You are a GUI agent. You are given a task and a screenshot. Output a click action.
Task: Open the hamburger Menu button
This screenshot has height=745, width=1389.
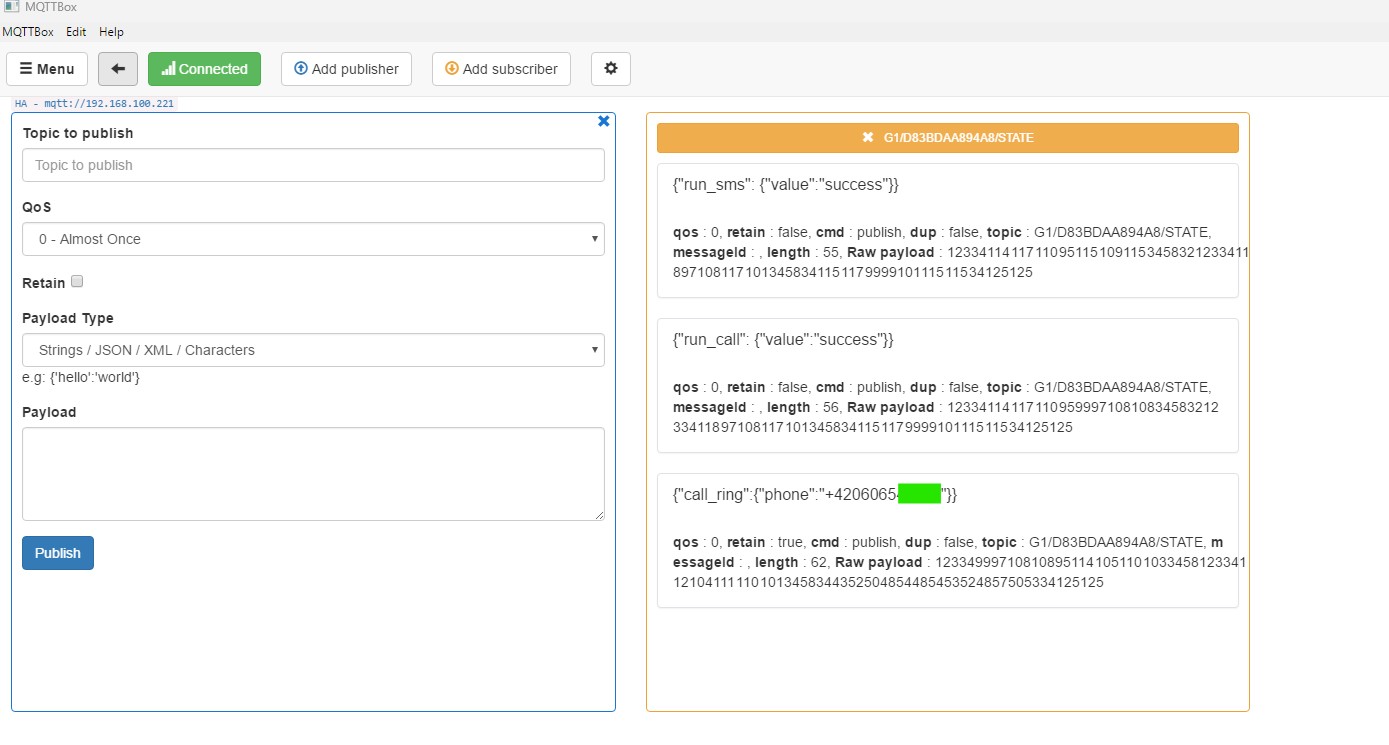47,69
